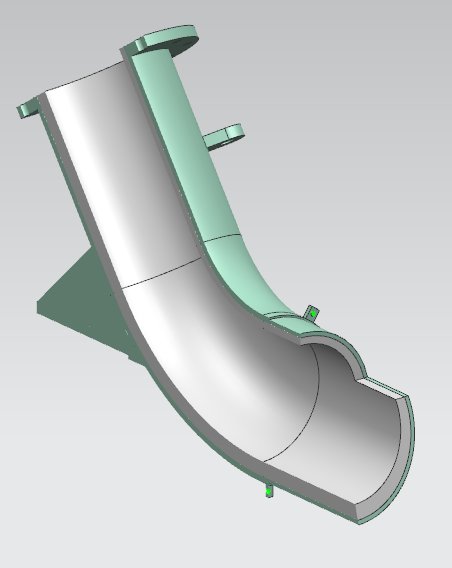Screen dimensions: 452x568
Task: Select the small lug on the left flange edge
Action: click(x=28, y=107)
